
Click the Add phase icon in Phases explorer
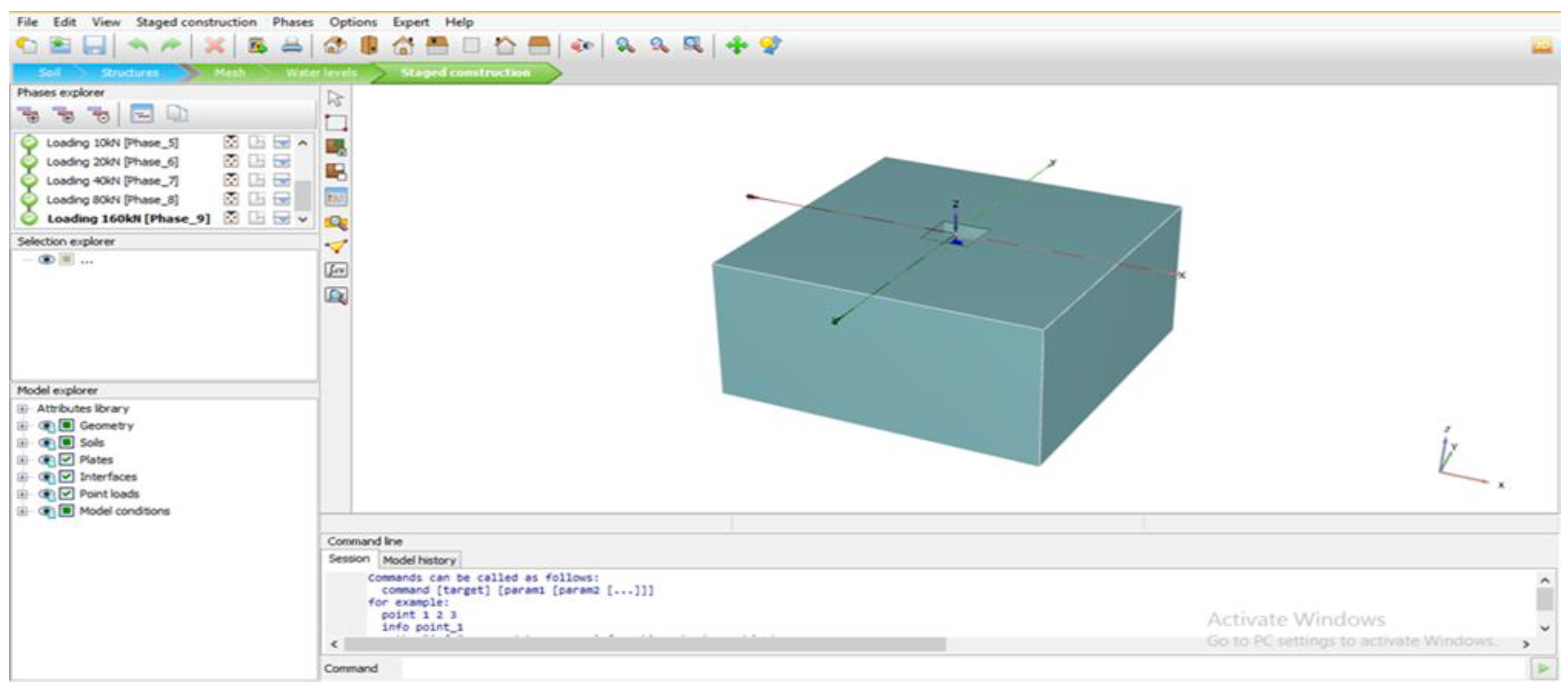(x=28, y=115)
